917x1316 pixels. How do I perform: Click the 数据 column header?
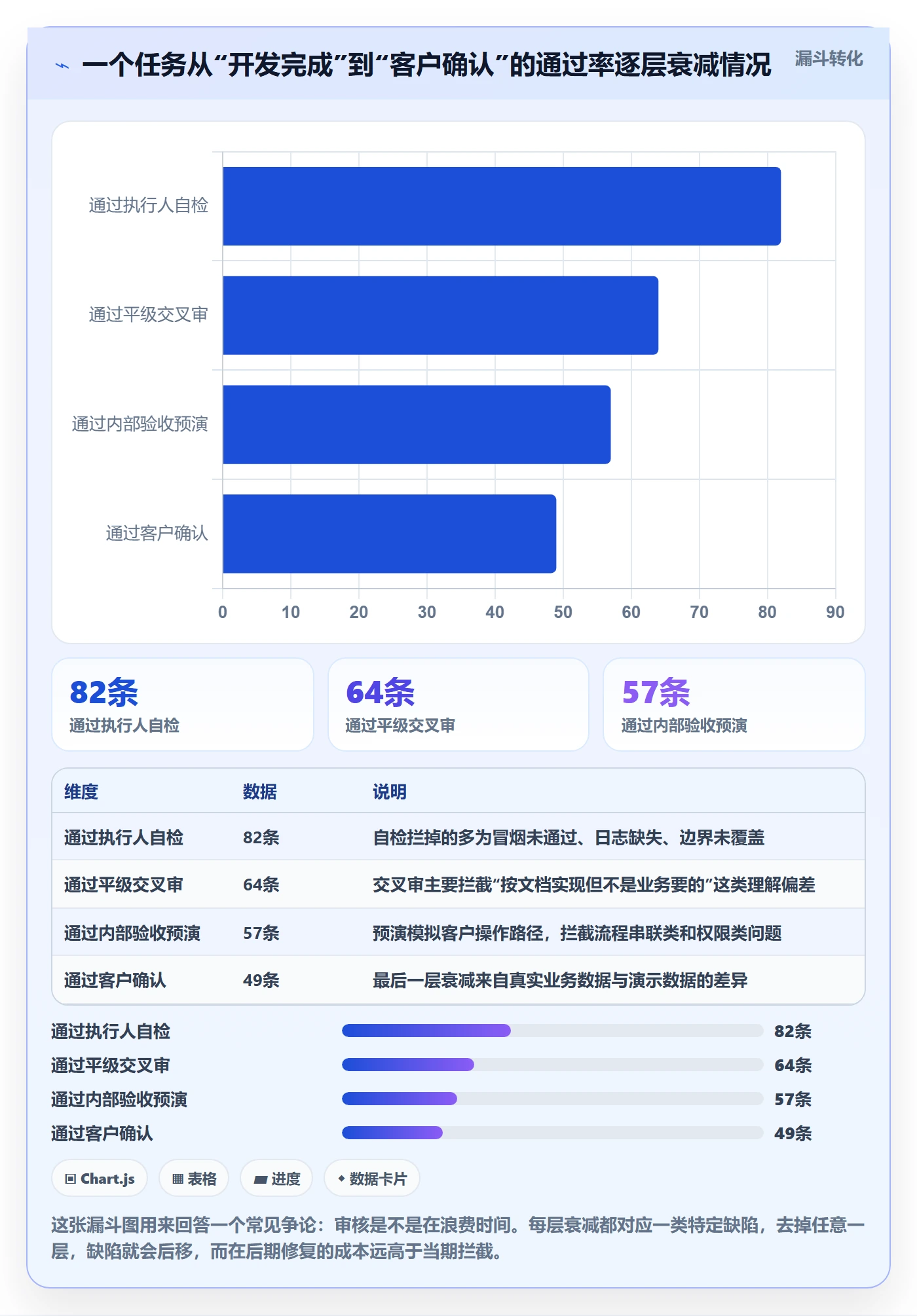[260, 792]
